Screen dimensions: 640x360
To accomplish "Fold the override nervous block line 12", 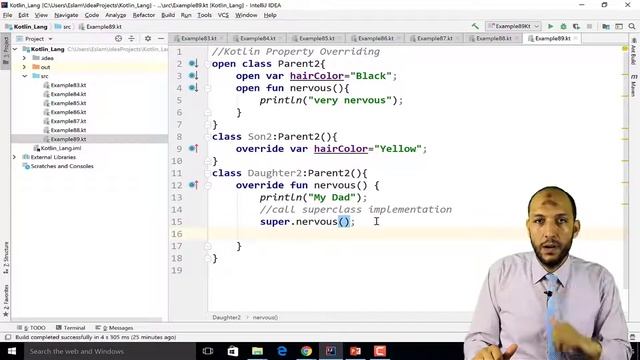I will (x=208, y=185).
